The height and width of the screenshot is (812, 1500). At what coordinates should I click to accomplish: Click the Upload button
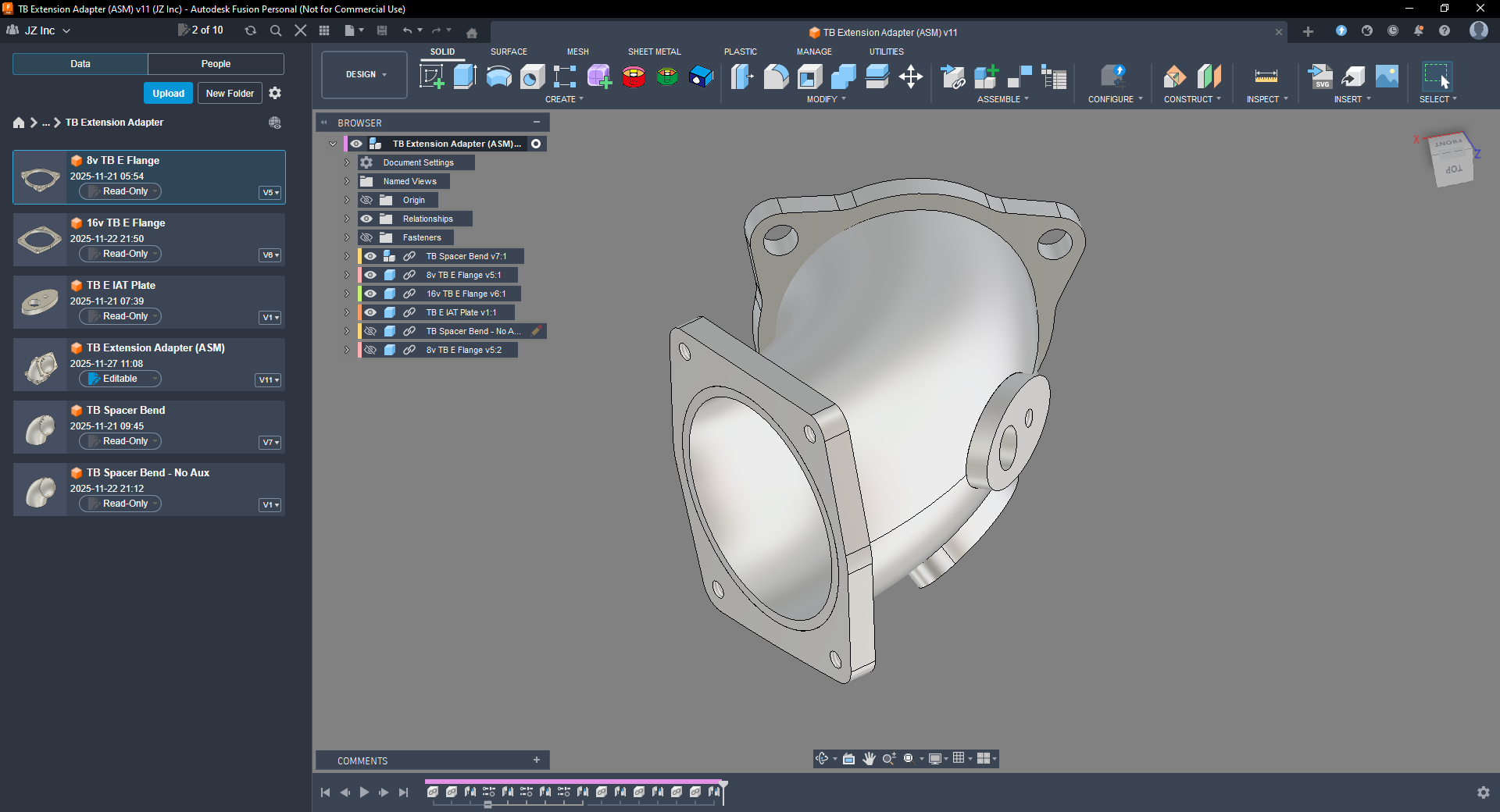168,93
